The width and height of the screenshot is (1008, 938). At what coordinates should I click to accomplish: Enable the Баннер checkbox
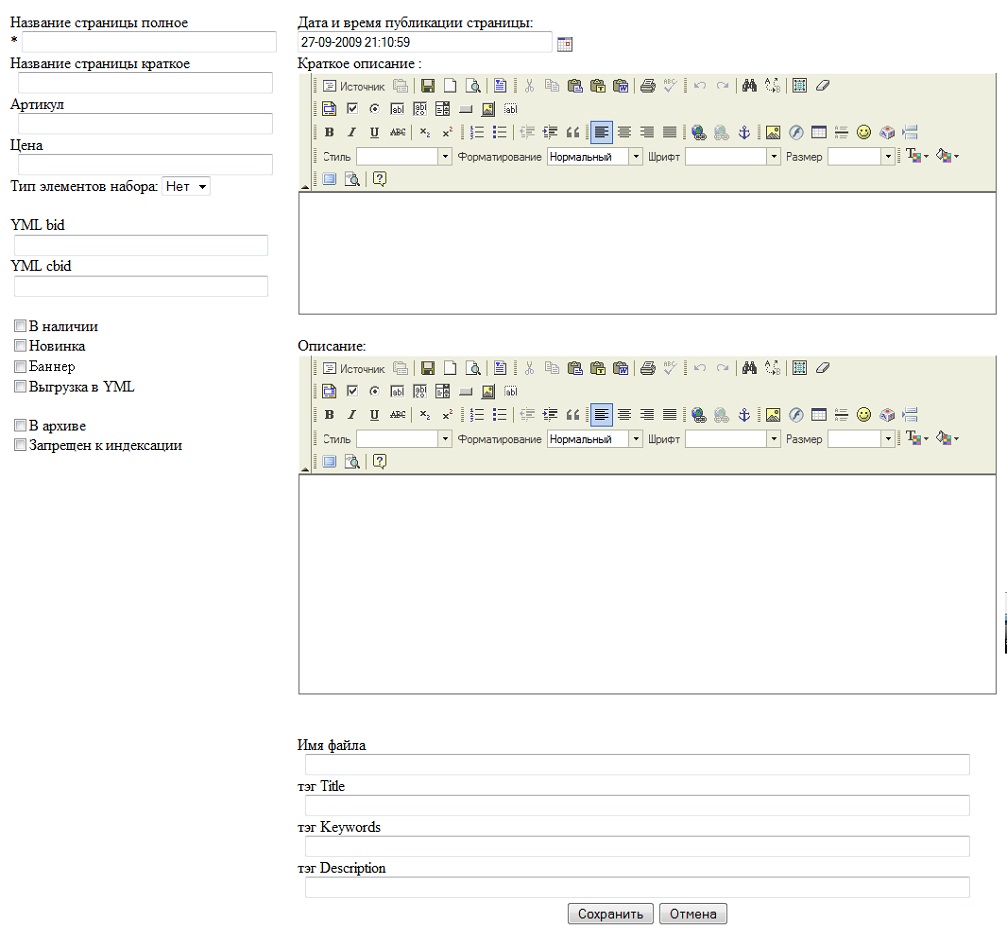click(x=21, y=366)
